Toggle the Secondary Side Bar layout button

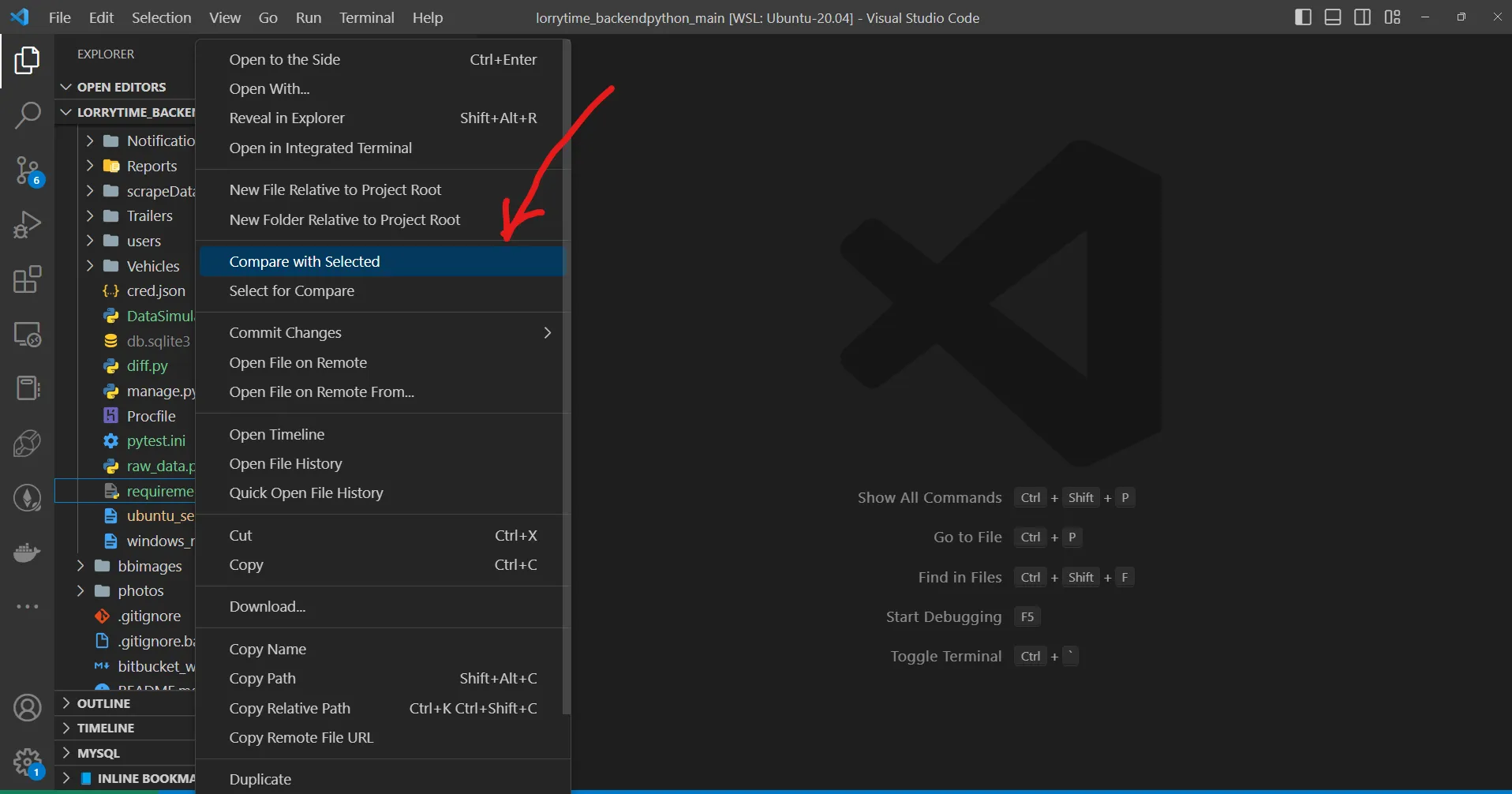(x=1362, y=17)
